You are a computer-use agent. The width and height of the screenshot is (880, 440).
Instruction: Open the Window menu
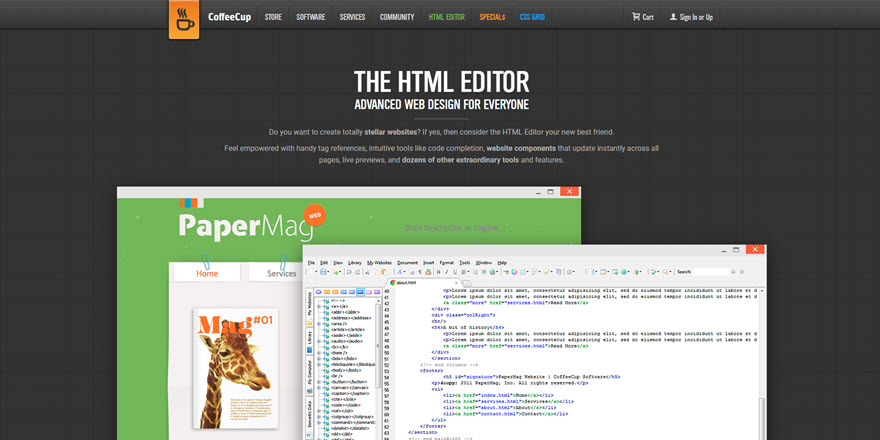coord(484,263)
